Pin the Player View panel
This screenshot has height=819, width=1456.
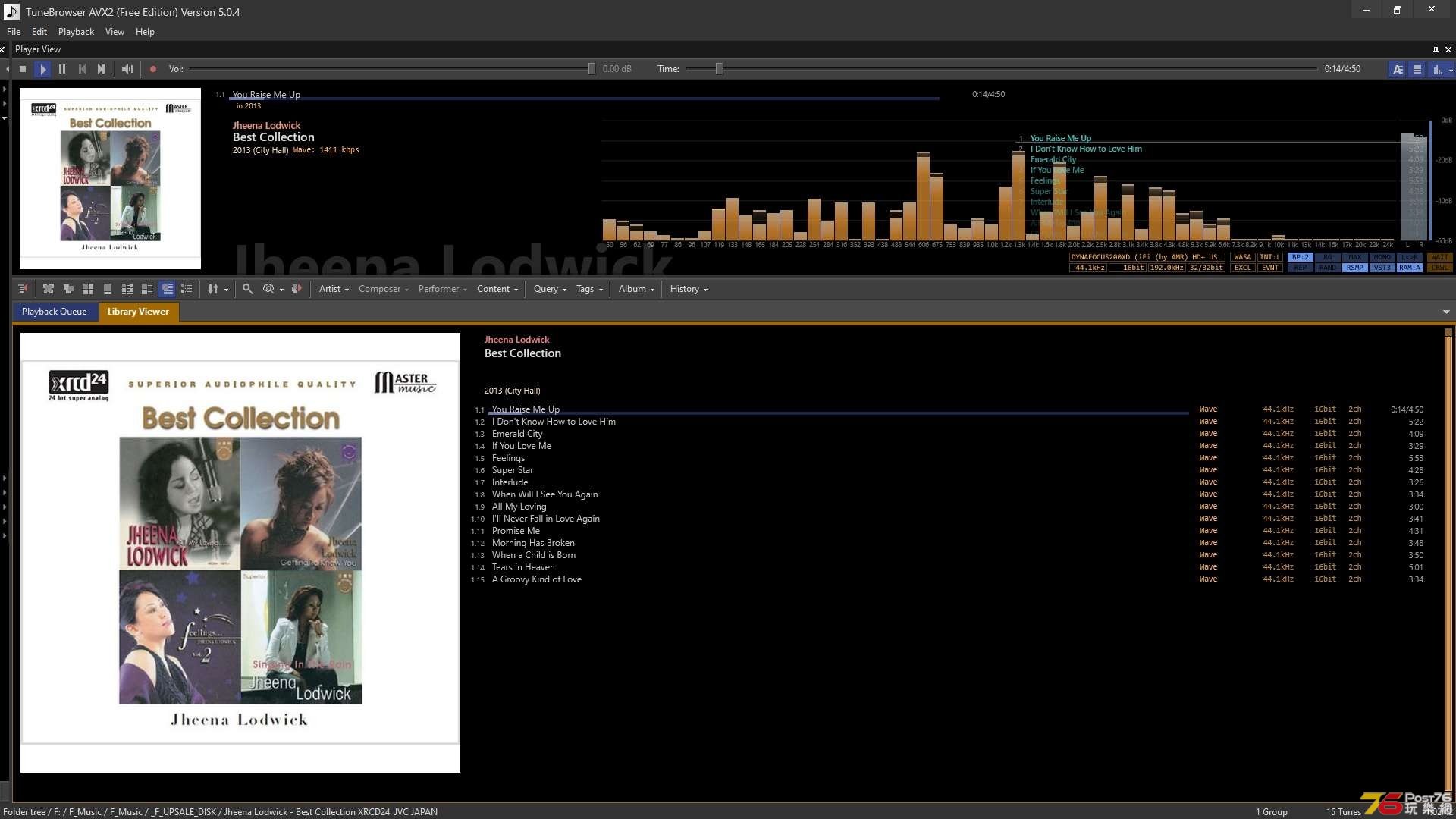click(1436, 49)
